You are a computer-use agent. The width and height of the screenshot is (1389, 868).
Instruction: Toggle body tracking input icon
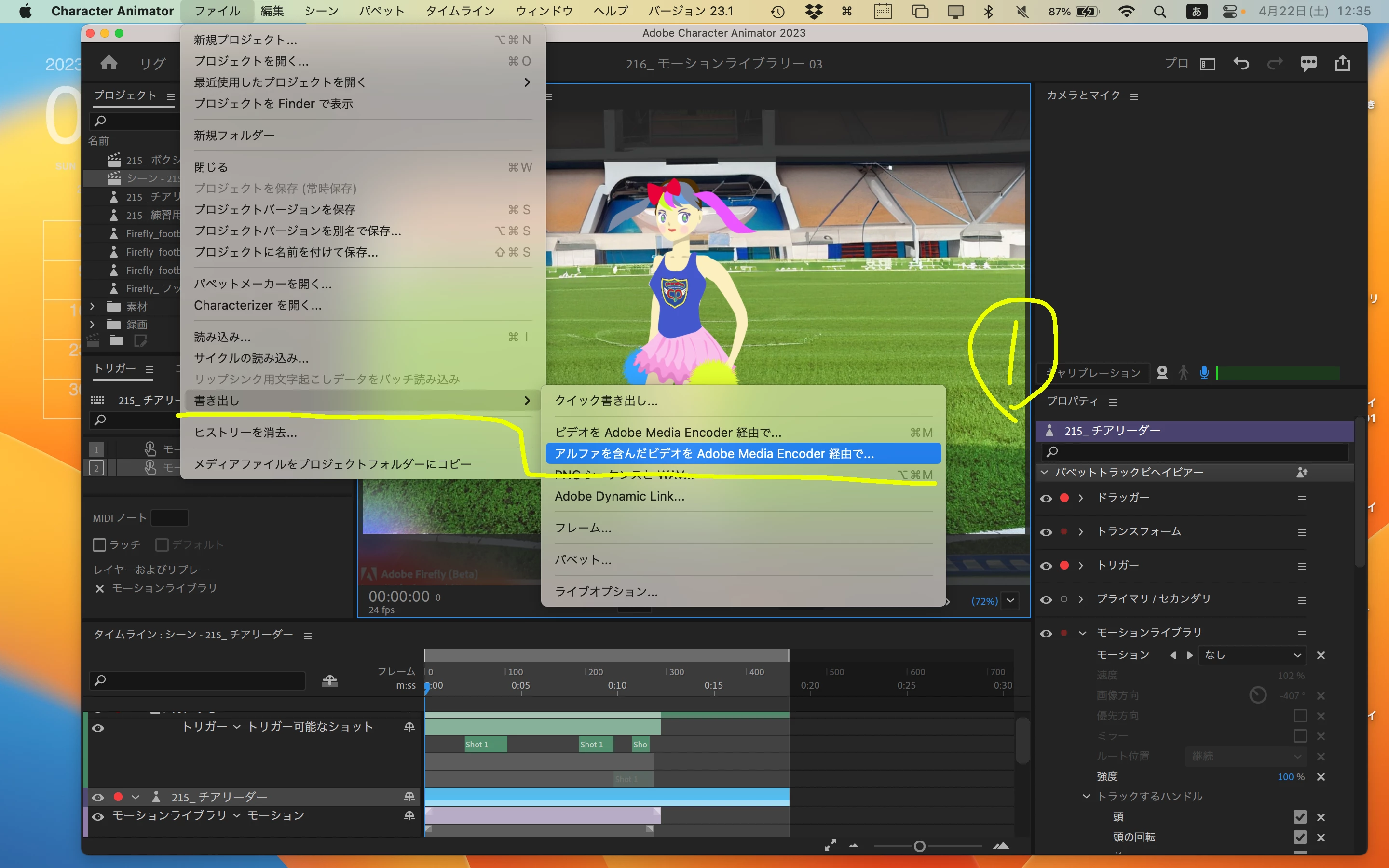(1184, 373)
